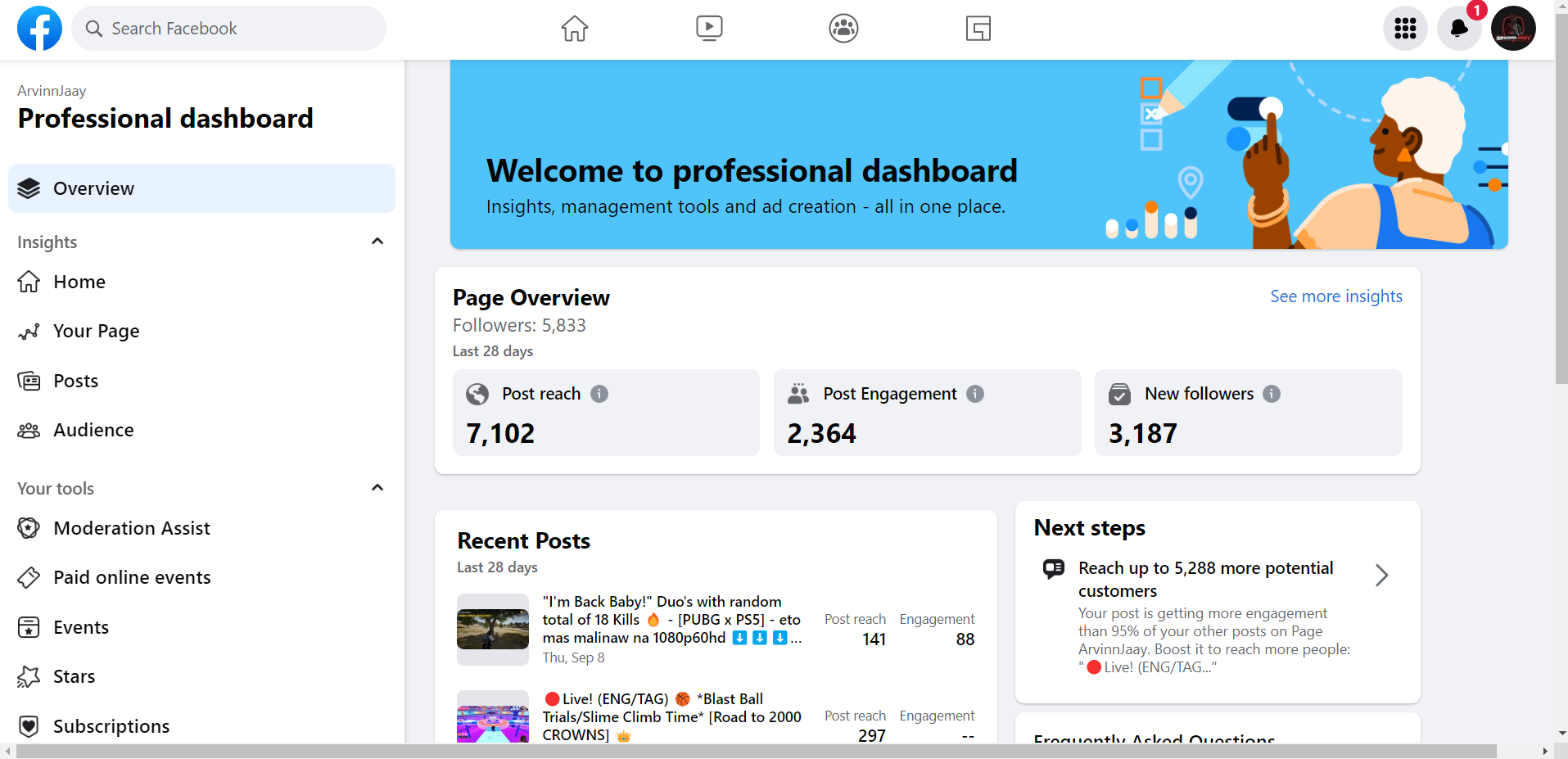Open Stars tool in sidebar
Image resolution: width=1568 pixels, height=759 pixels.
pos(201,676)
